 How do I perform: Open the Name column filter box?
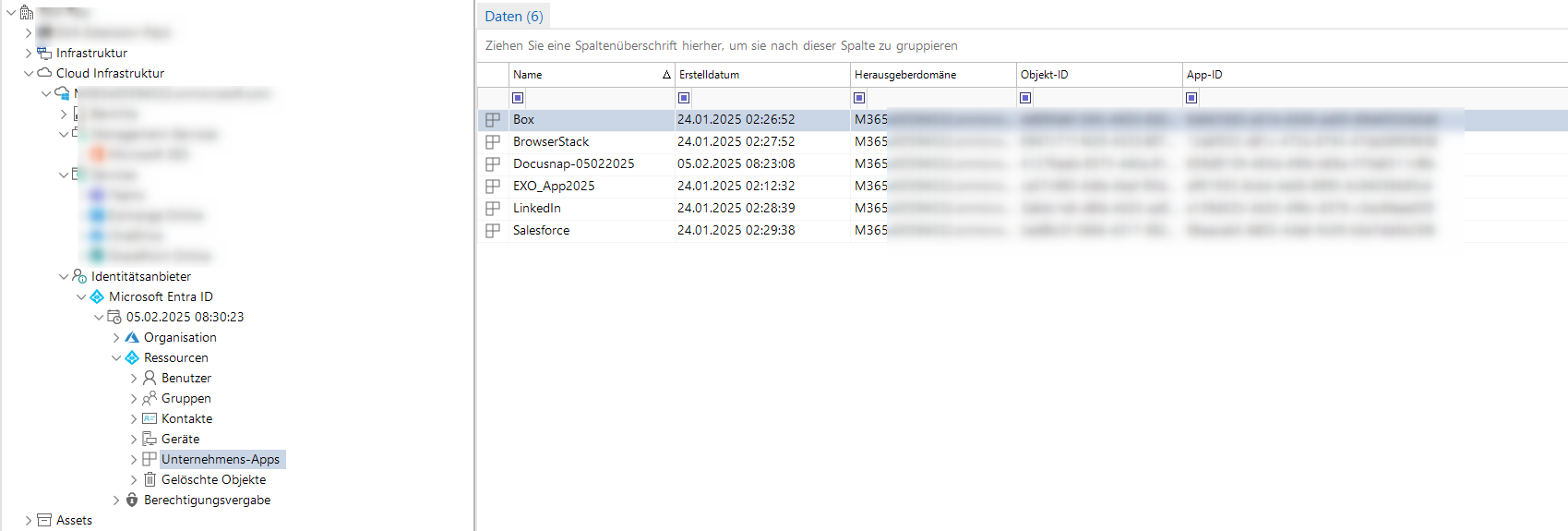pos(518,98)
